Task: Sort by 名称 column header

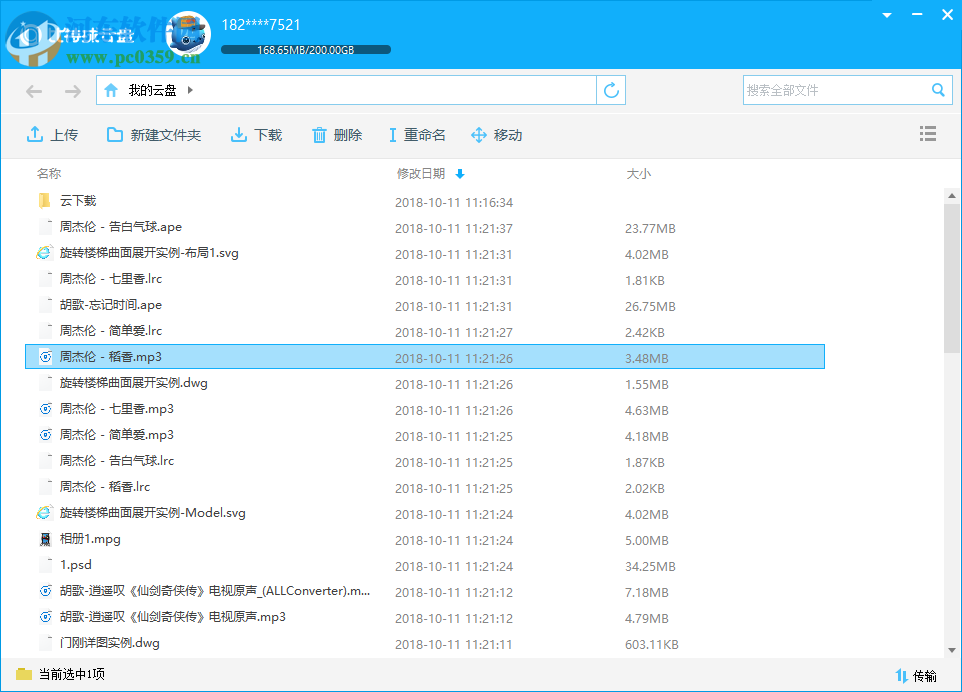Action: pos(48,174)
